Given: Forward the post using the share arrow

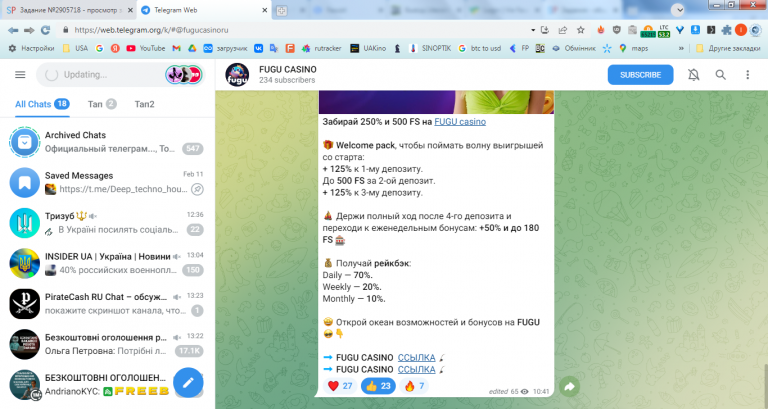Looking at the screenshot, I should pyautogui.click(x=569, y=387).
